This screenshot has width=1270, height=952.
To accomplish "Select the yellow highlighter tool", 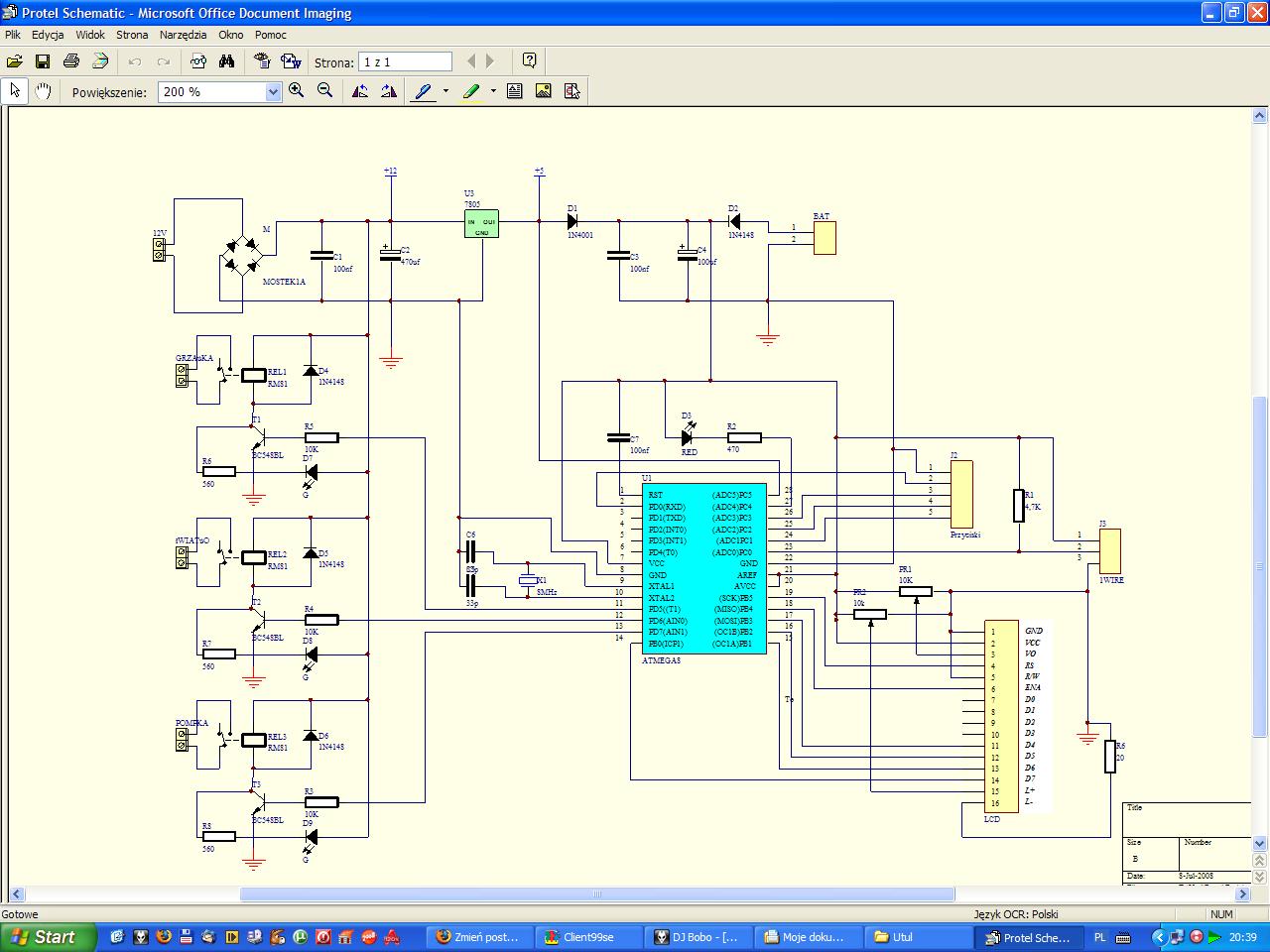I will pyautogui.click(x=471, y=91).
